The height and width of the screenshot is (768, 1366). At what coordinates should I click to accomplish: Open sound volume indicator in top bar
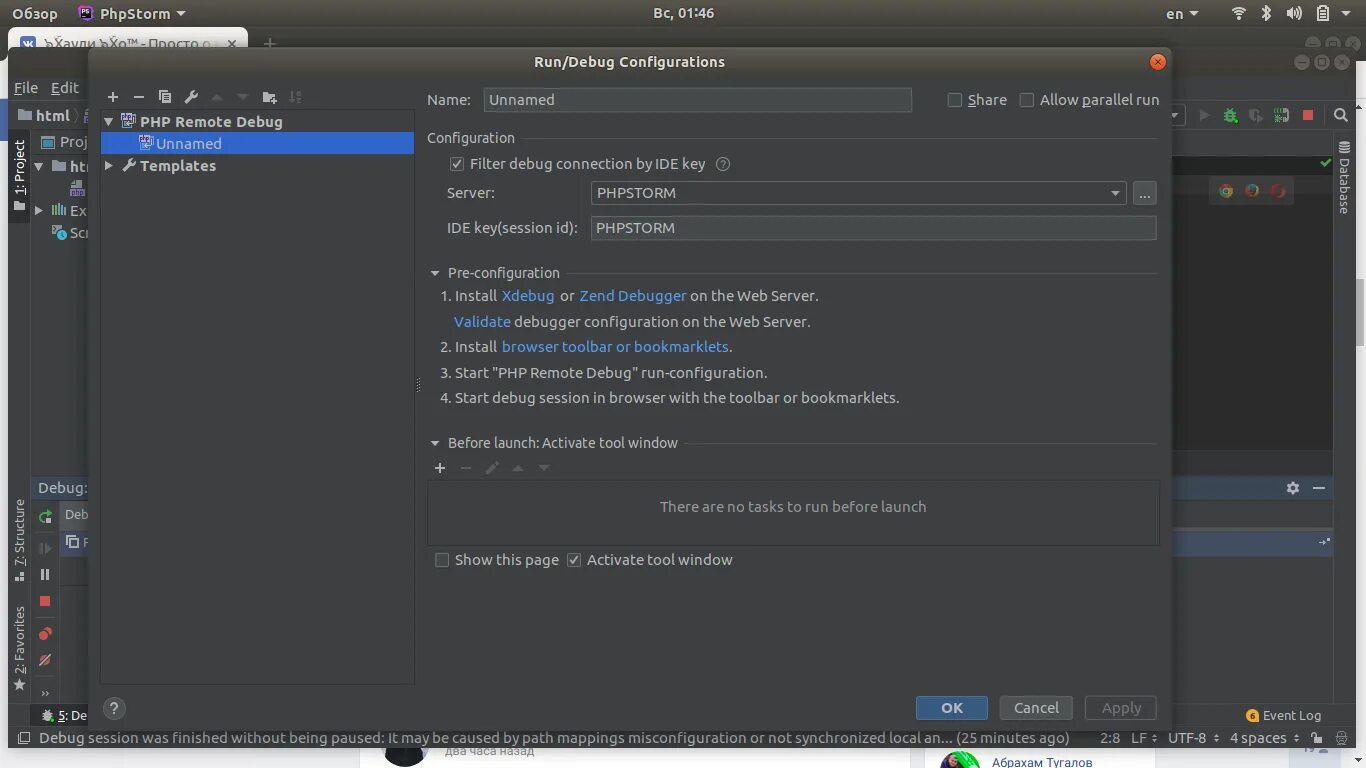1294,13
